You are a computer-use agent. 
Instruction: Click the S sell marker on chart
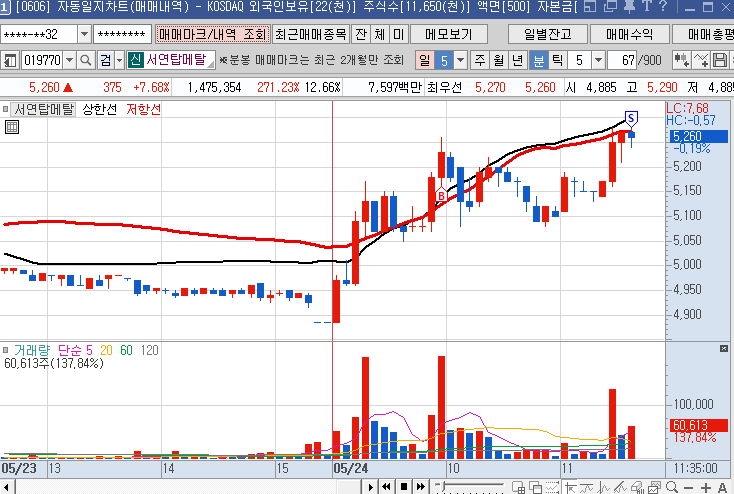[x=631, y=118]
